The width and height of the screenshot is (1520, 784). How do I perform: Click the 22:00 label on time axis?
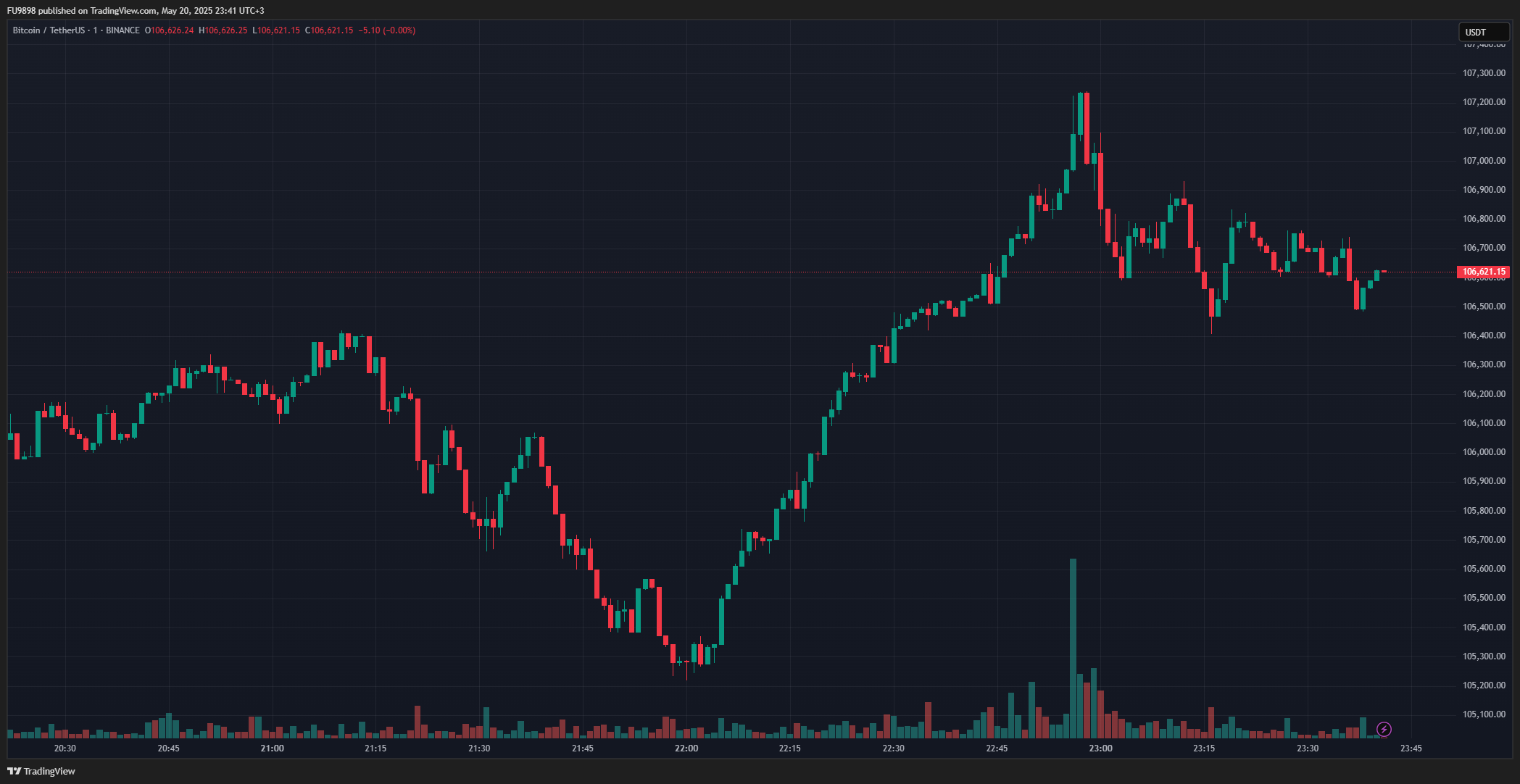coord(686,748)
